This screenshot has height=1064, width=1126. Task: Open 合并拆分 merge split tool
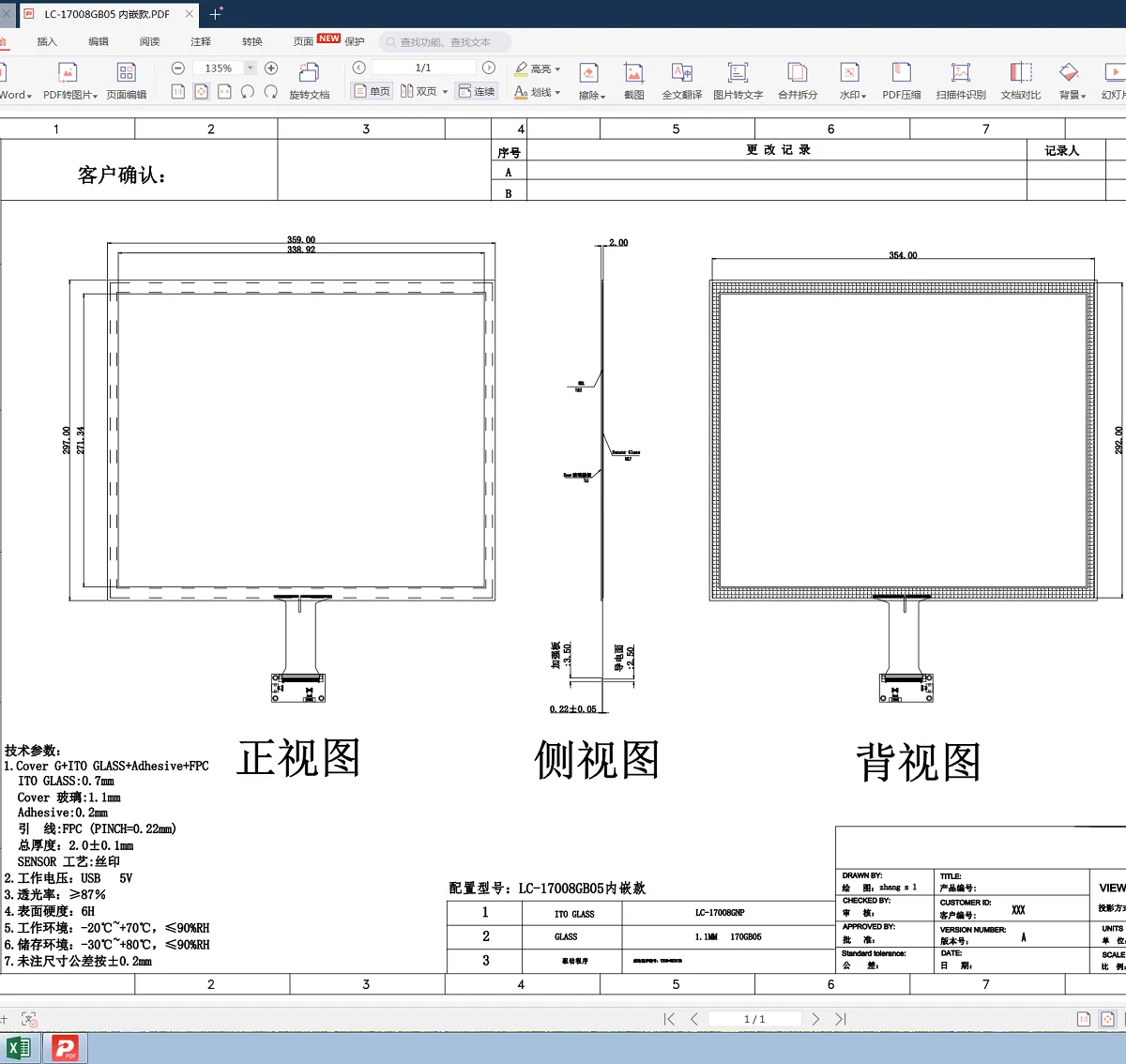[798, 81]
